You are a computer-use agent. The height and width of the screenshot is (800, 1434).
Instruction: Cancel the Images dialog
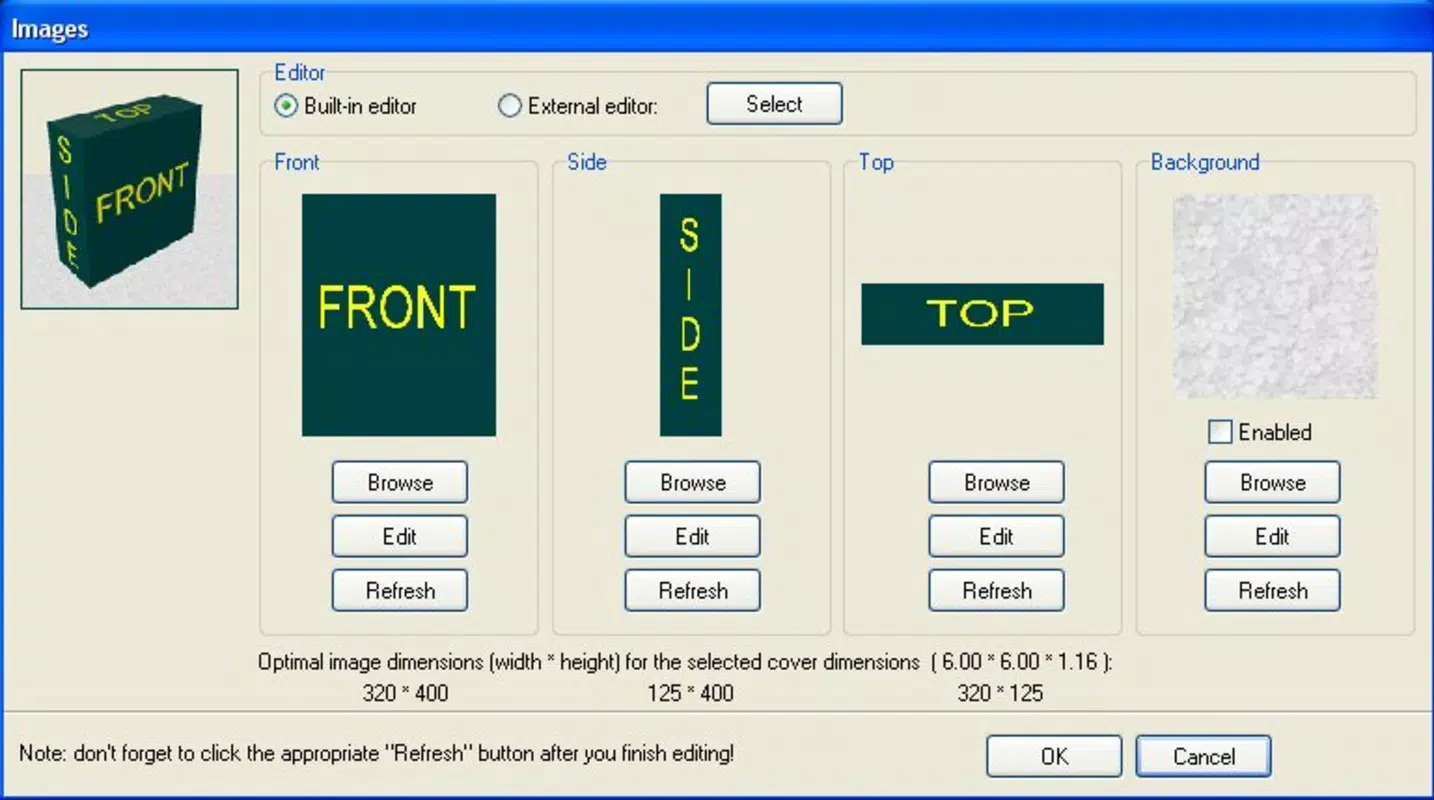click(1204, 757)
